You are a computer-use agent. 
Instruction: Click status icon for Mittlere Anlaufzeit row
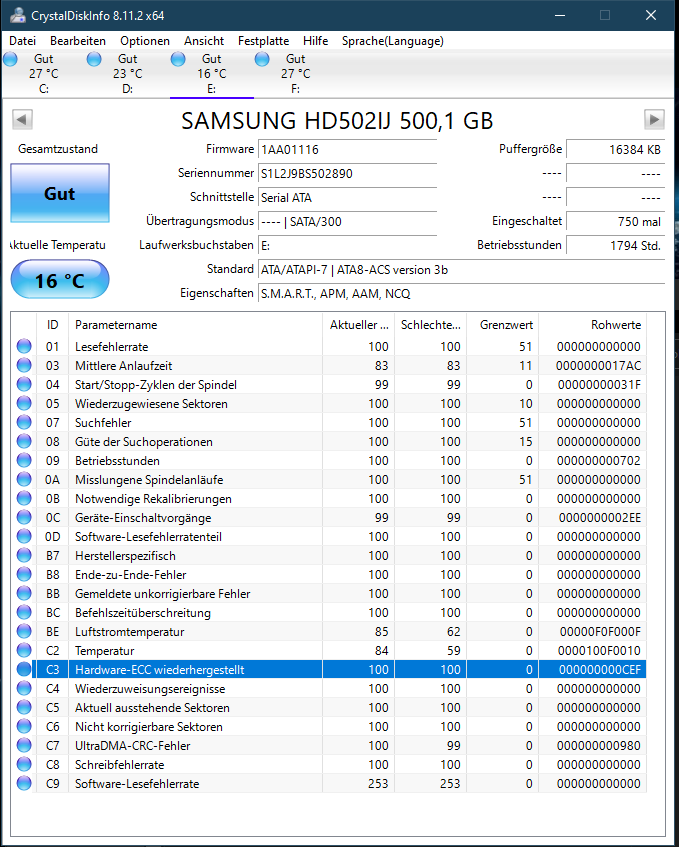pos(24,365)
